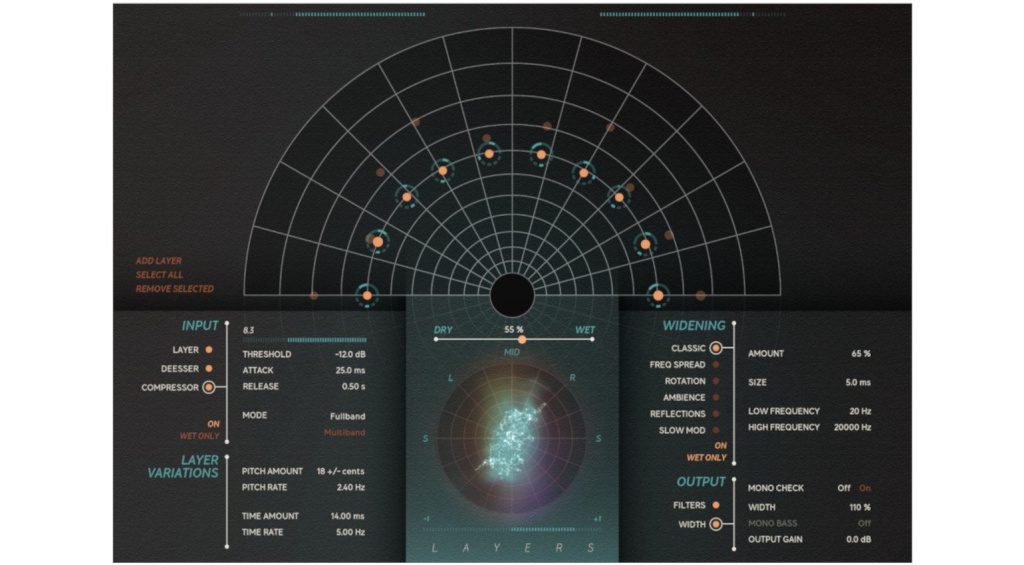Choose Freq Spread widening mode
The image size is (1024, 565).
coord(715,365)
